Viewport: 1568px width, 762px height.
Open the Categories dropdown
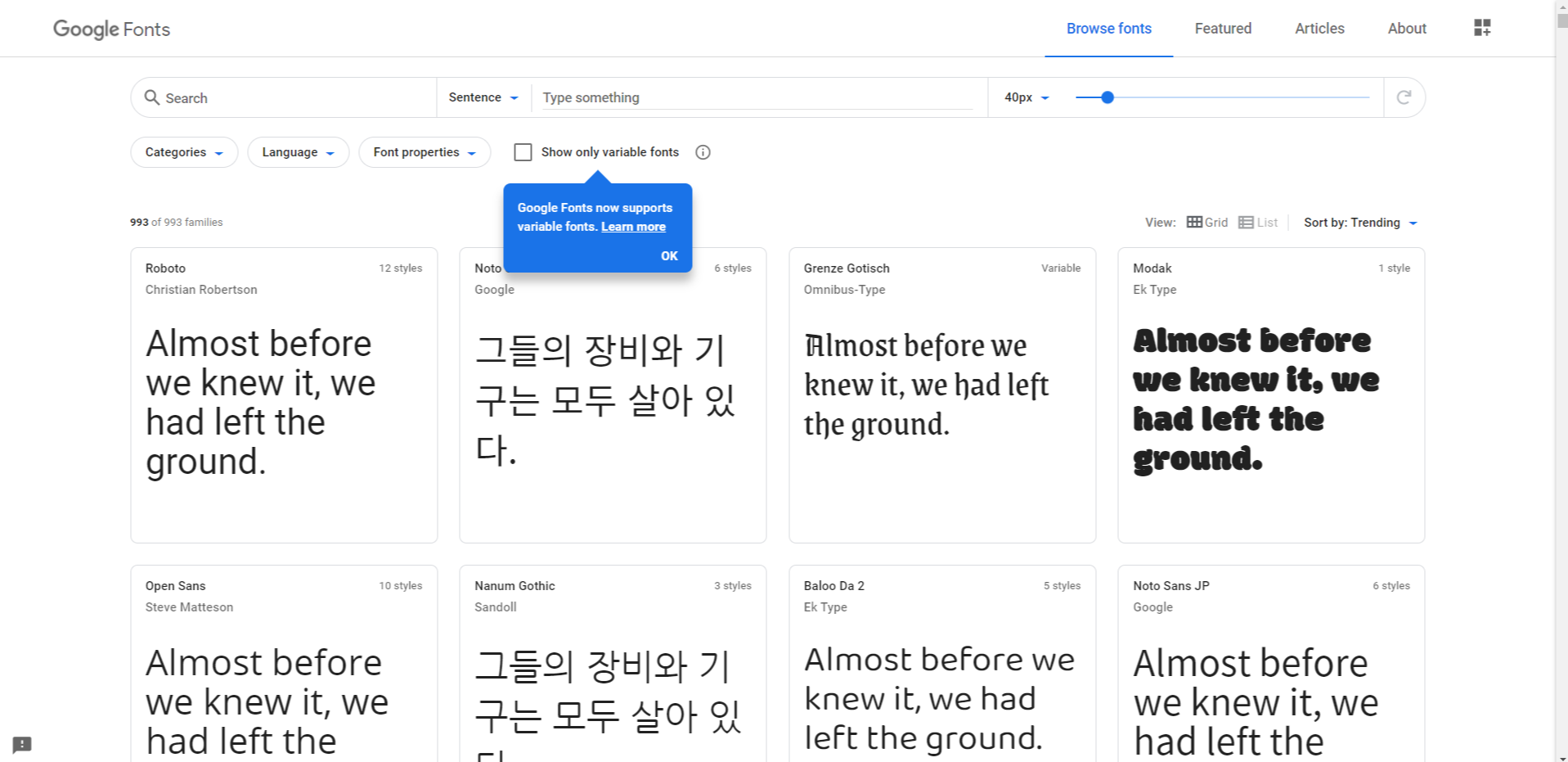[x=184, y=152]
